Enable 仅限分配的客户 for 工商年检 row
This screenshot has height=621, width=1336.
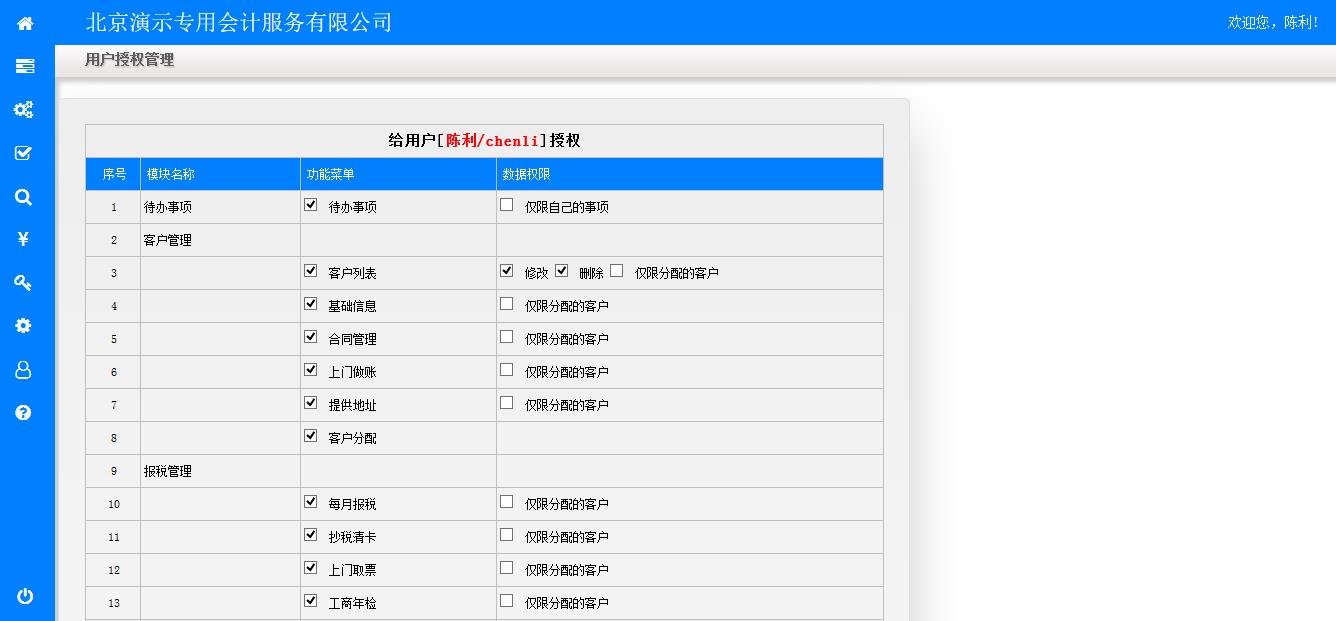(x=507, y=601)
